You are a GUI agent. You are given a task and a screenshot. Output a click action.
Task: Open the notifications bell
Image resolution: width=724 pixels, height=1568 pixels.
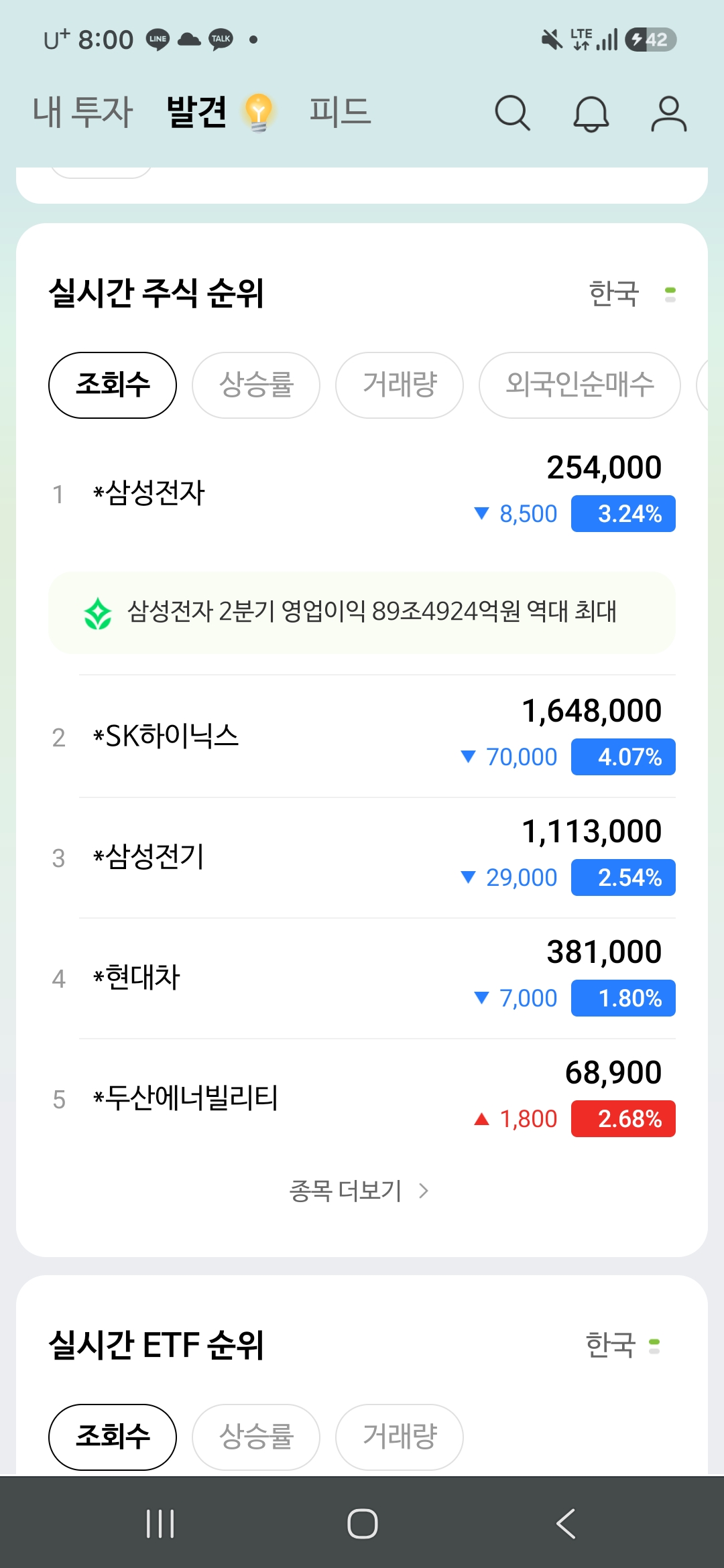591,113
